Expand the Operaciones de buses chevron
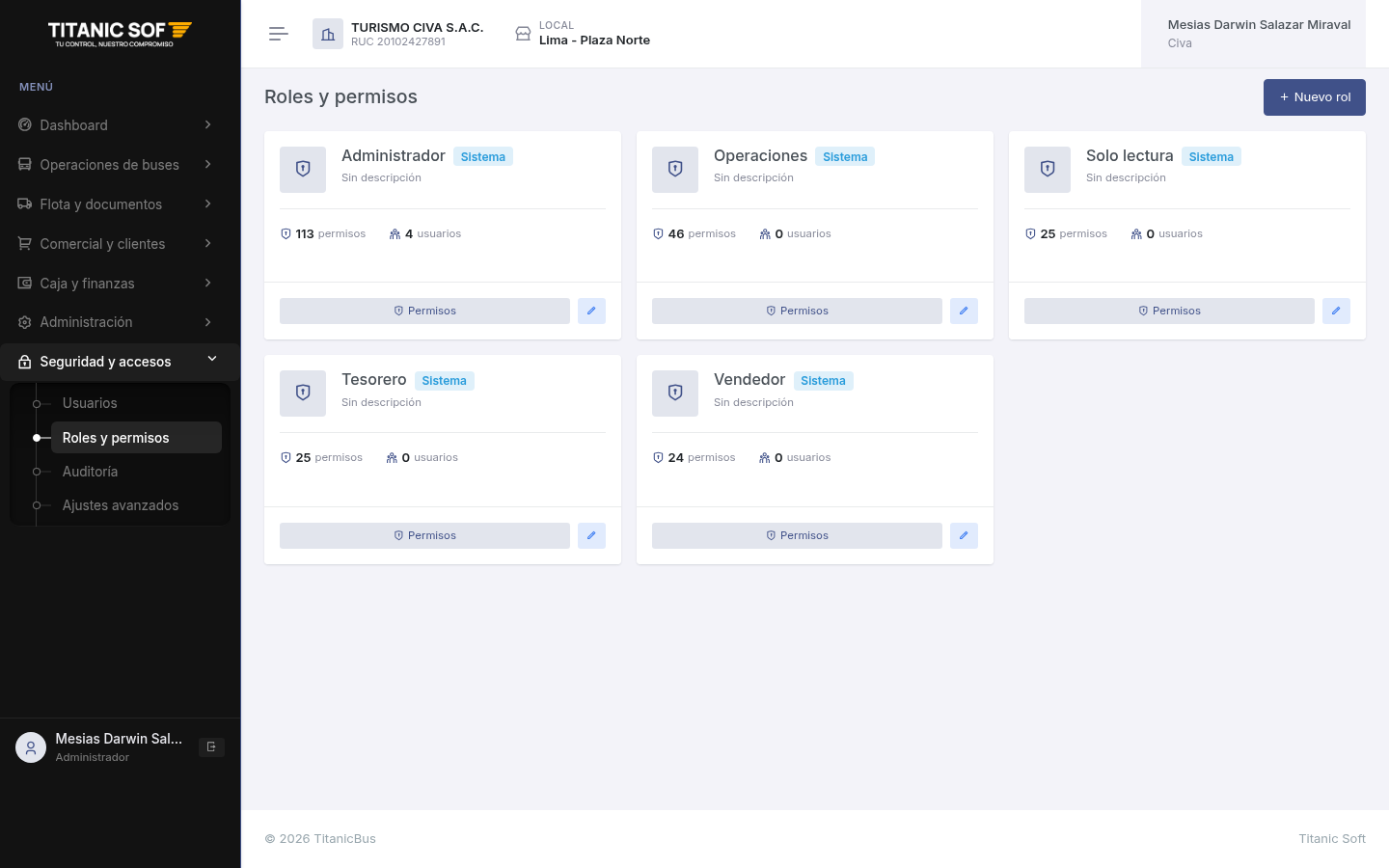The image size is (1389, 868). point(207,165)
